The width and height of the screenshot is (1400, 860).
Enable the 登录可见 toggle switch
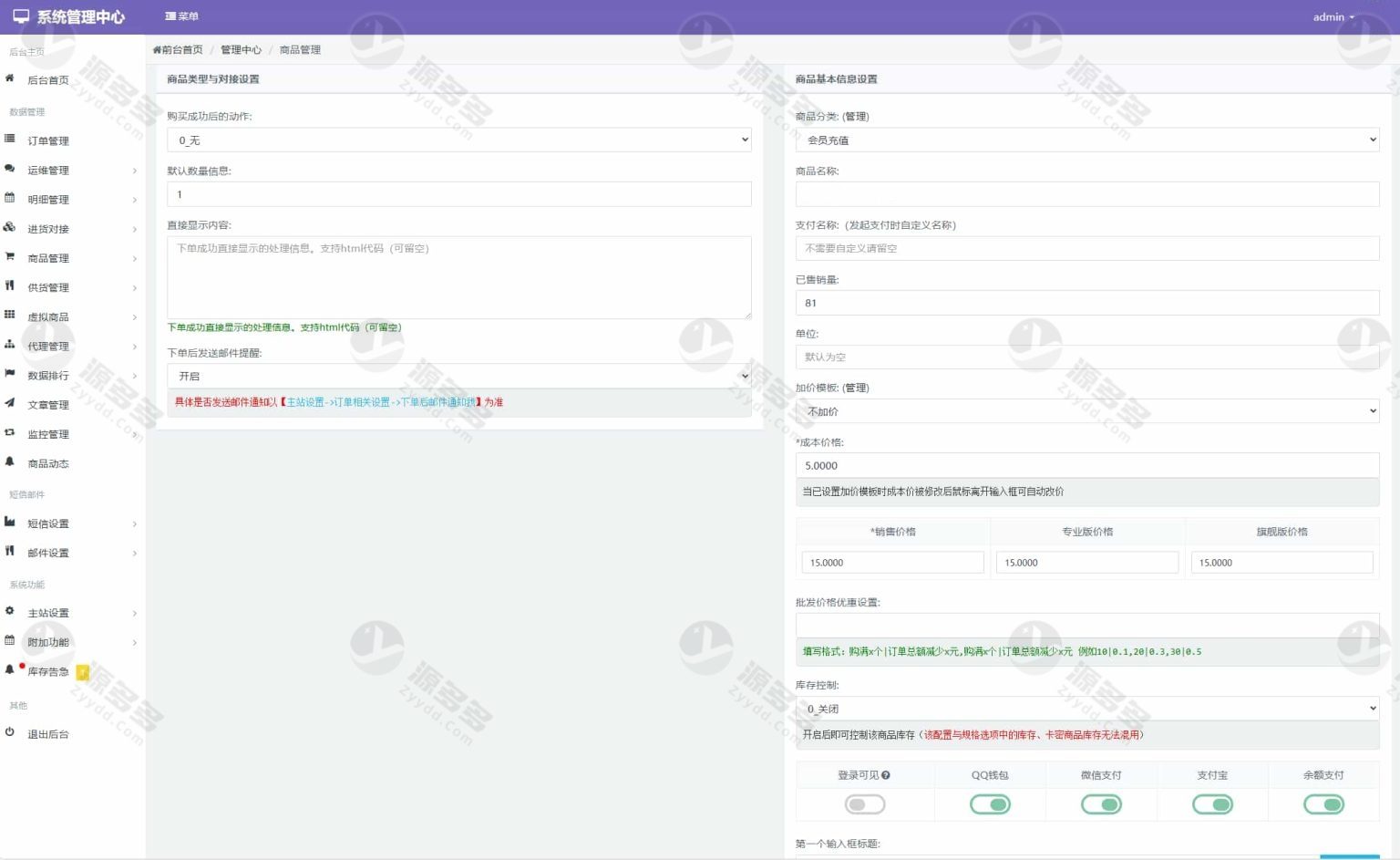864,804
